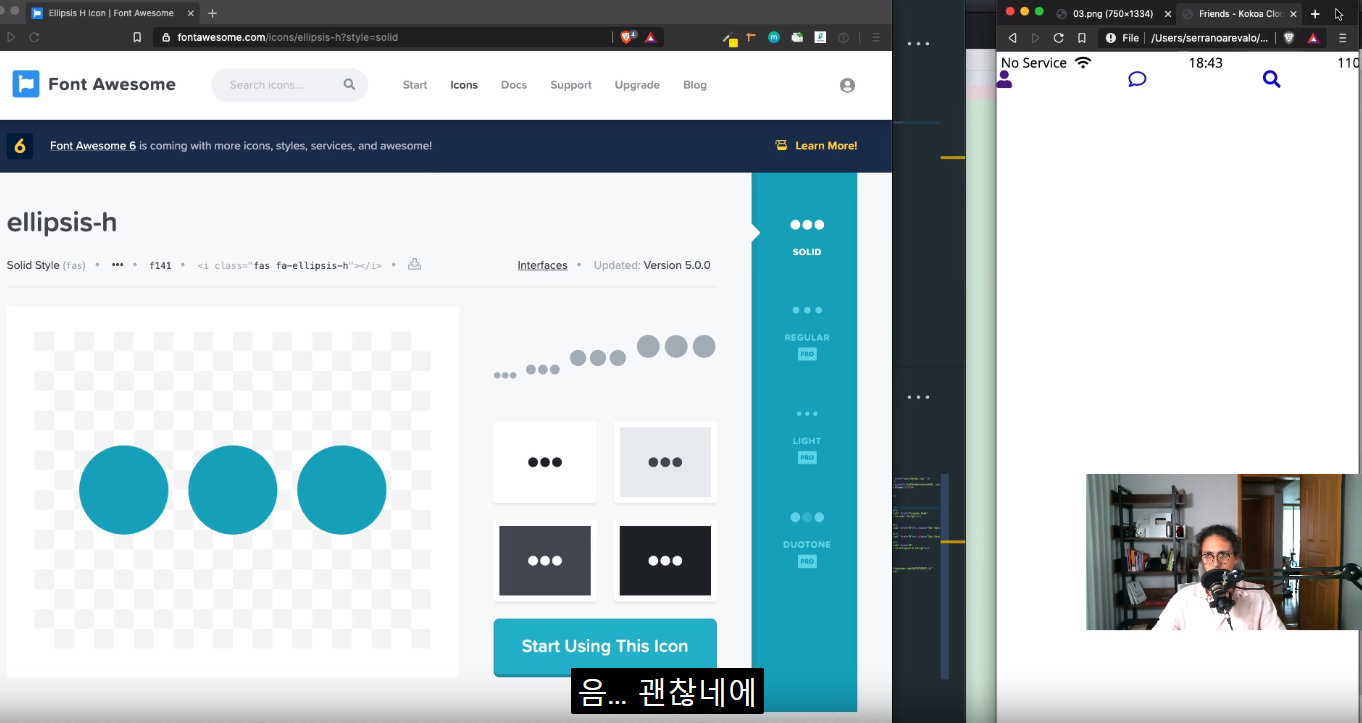1362x723 pixels.
Task: Open the Icons nav item
Action: pos(464,85)
